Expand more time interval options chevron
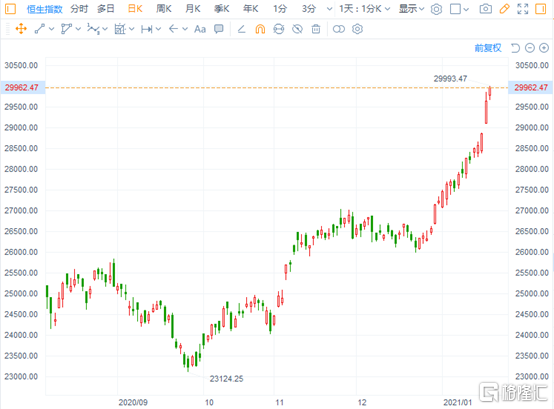The width and height of the screenshot is (554, 409). tap(329, 9)
